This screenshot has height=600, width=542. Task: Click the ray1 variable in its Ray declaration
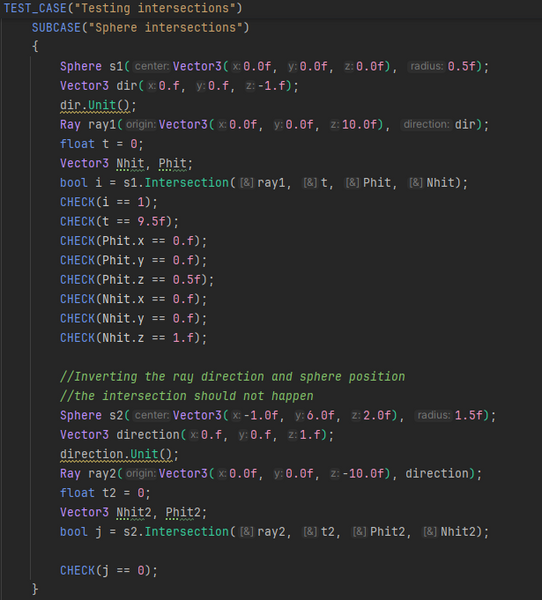coord(102,125)
